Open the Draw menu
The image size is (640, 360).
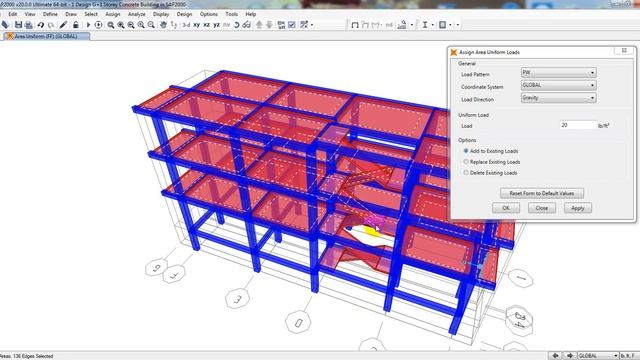tap(71, 14)
